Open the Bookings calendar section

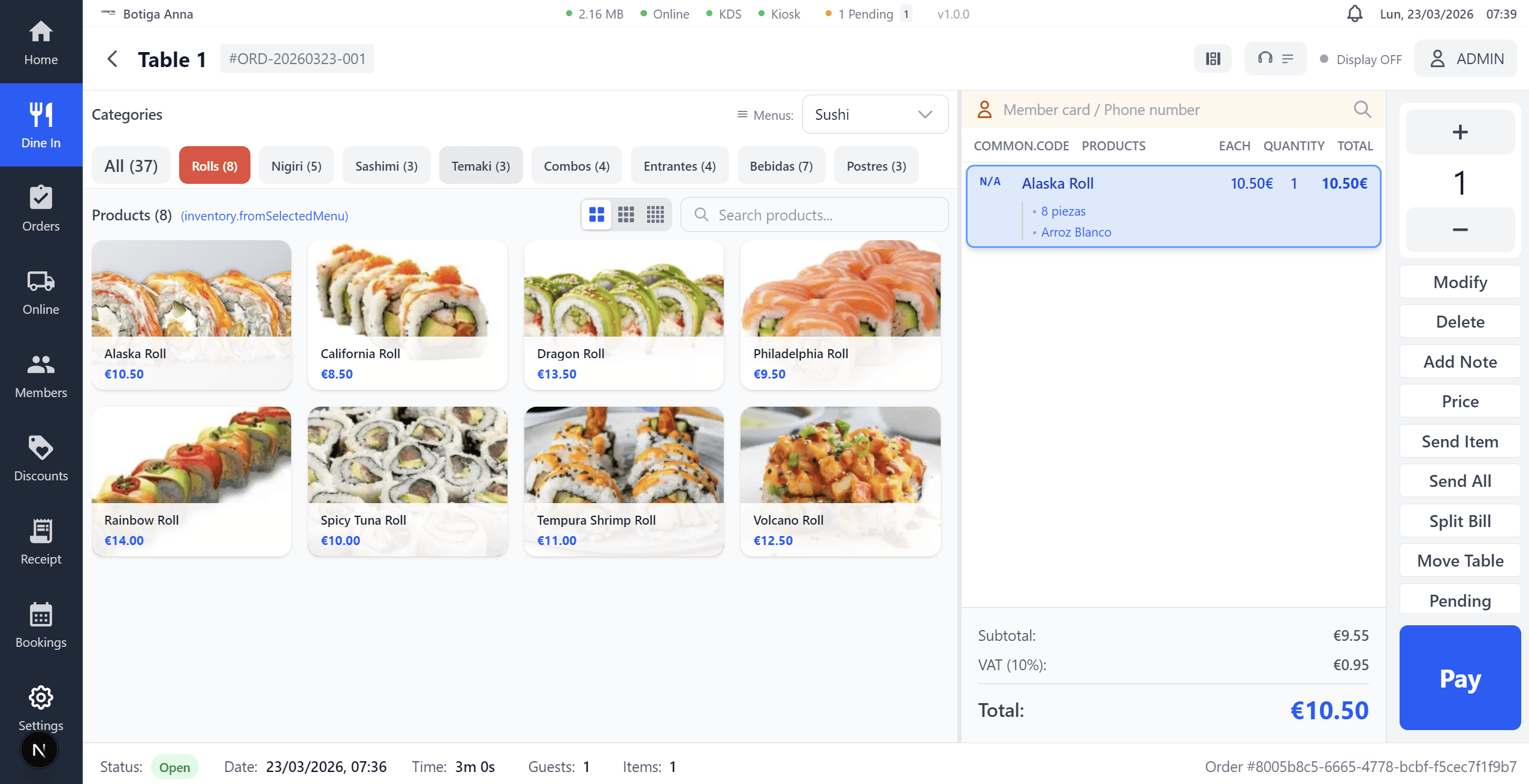[41, 625]
